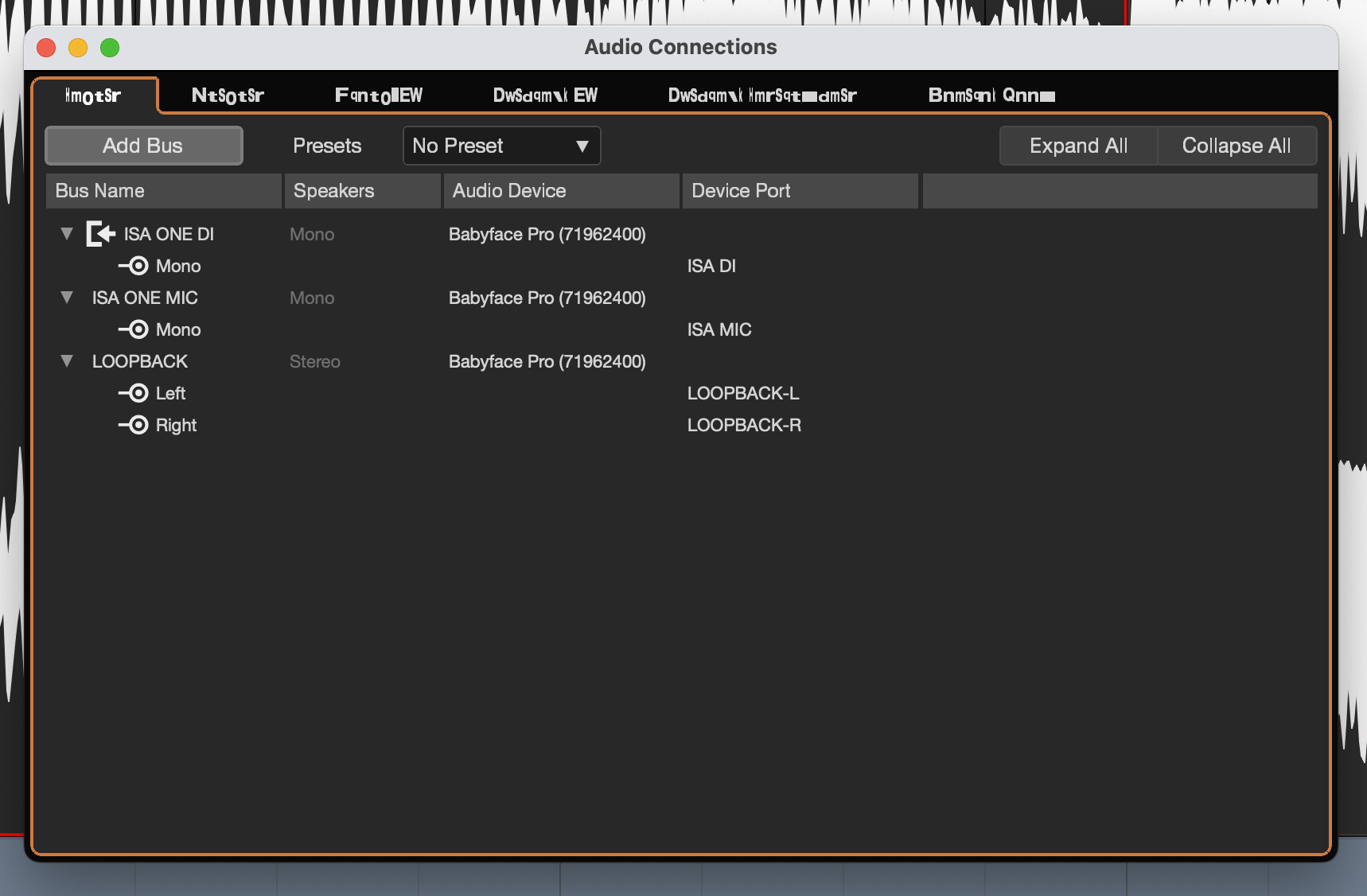This screenshot has height=896, width=1367.
Task: Open the No Preset dropdown
Action: pos(501,146)
